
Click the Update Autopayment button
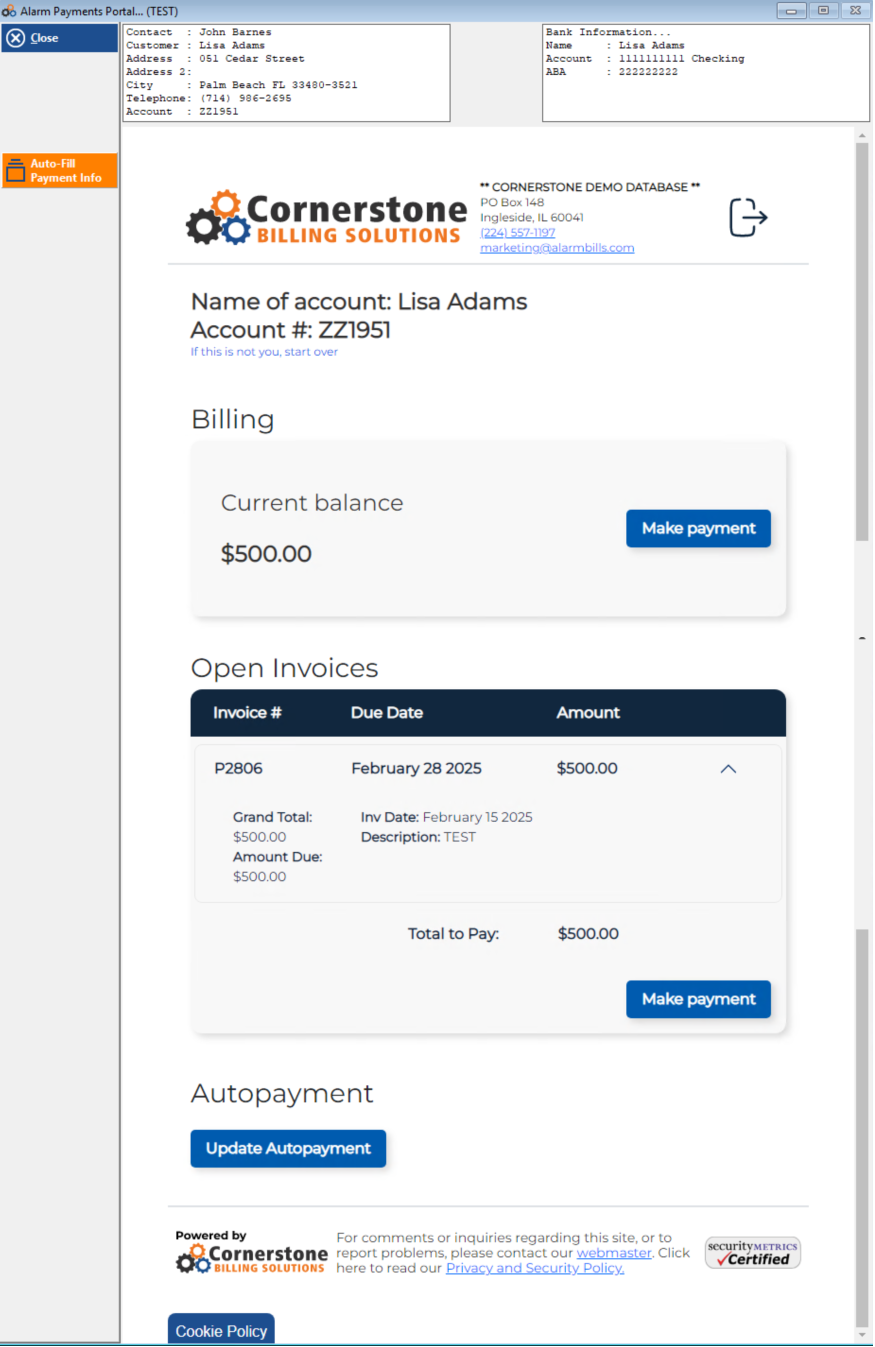coord(288,1148)
